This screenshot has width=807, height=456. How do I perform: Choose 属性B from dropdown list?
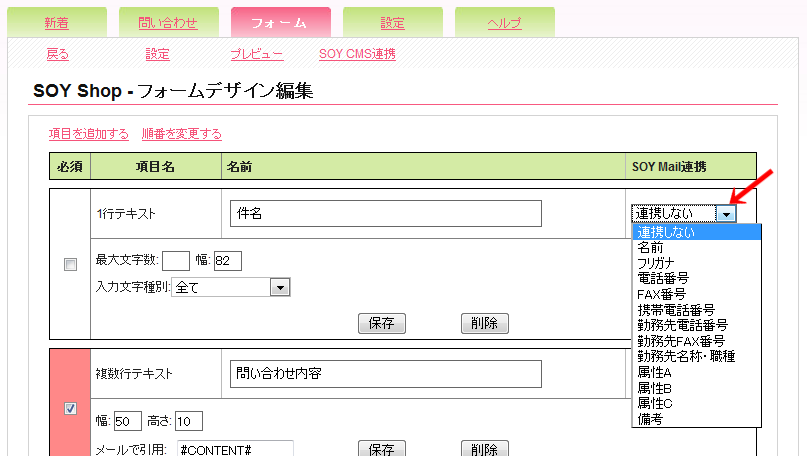696,388
